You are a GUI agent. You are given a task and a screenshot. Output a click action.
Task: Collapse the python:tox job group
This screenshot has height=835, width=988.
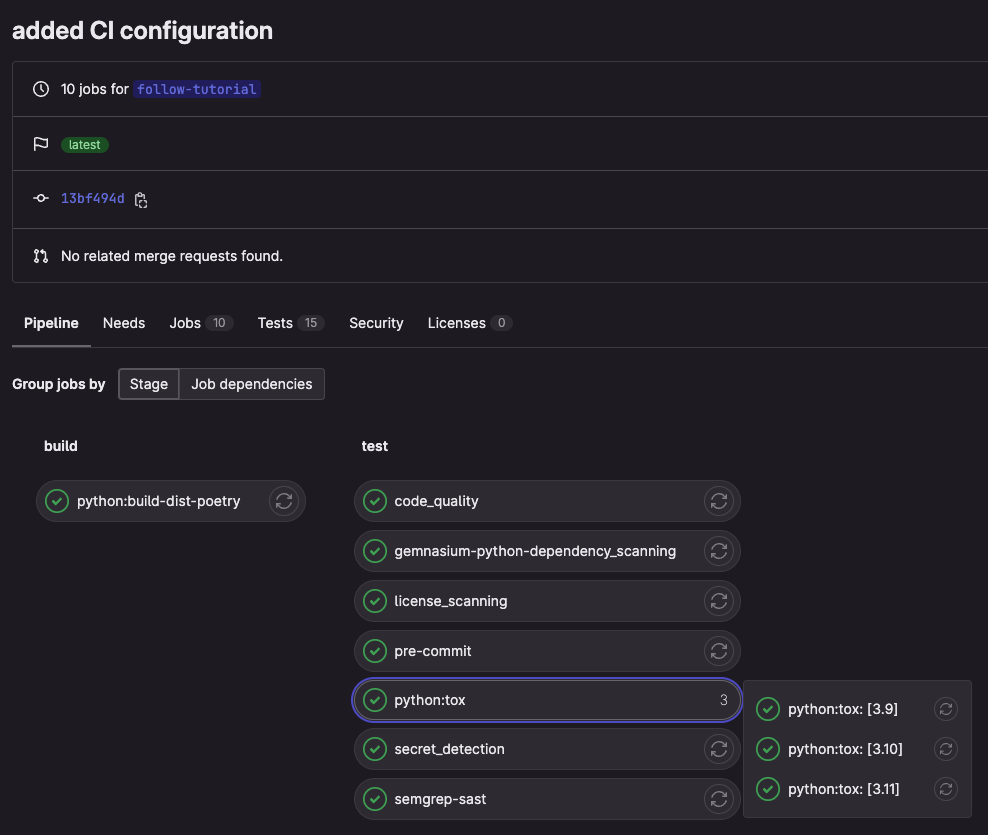(546, 700)
